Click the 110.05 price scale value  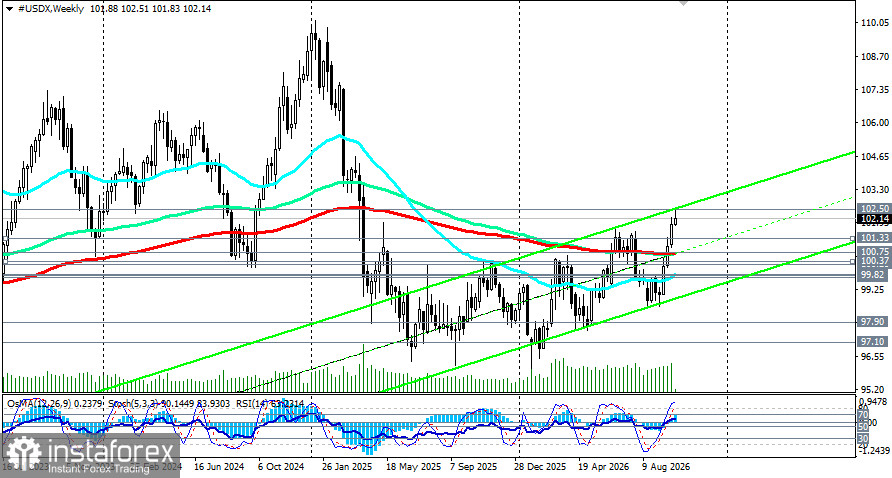875,23
